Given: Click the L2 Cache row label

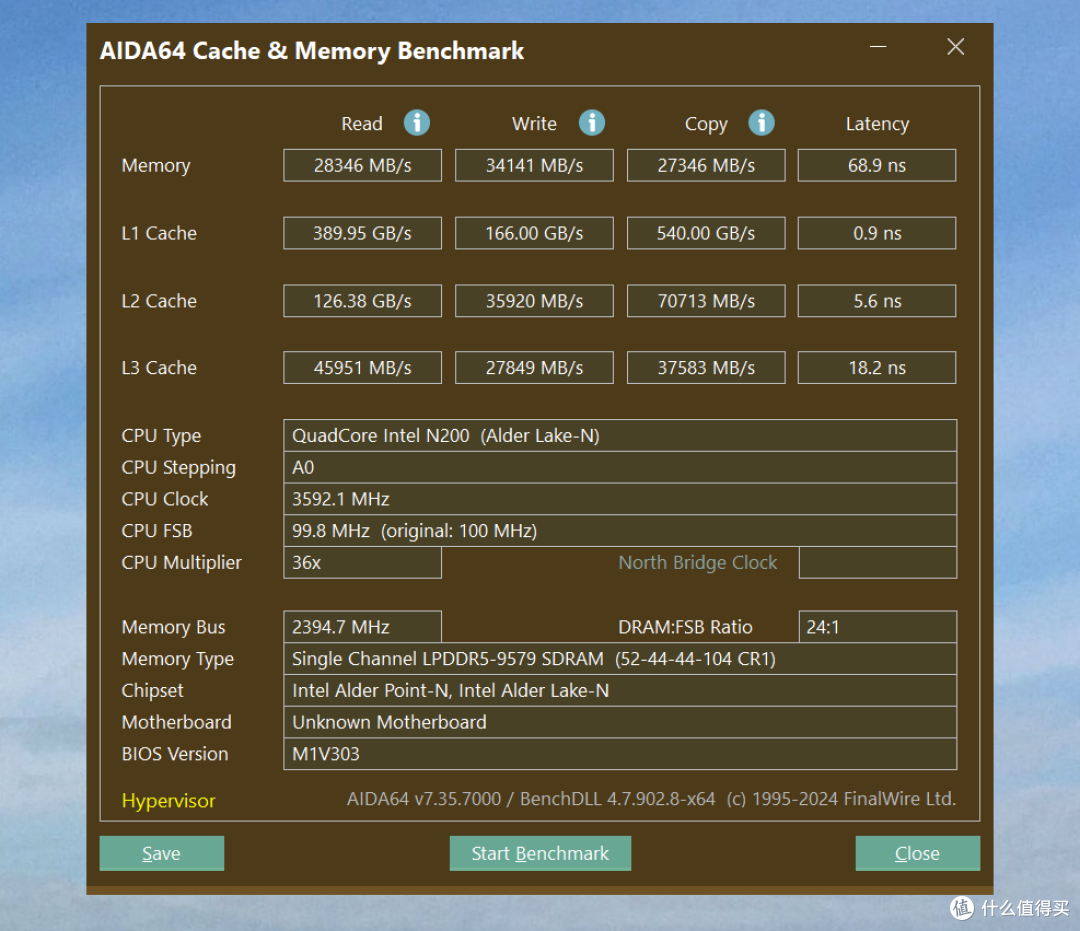Looking at the screenshot, I should tap(159, 301).
